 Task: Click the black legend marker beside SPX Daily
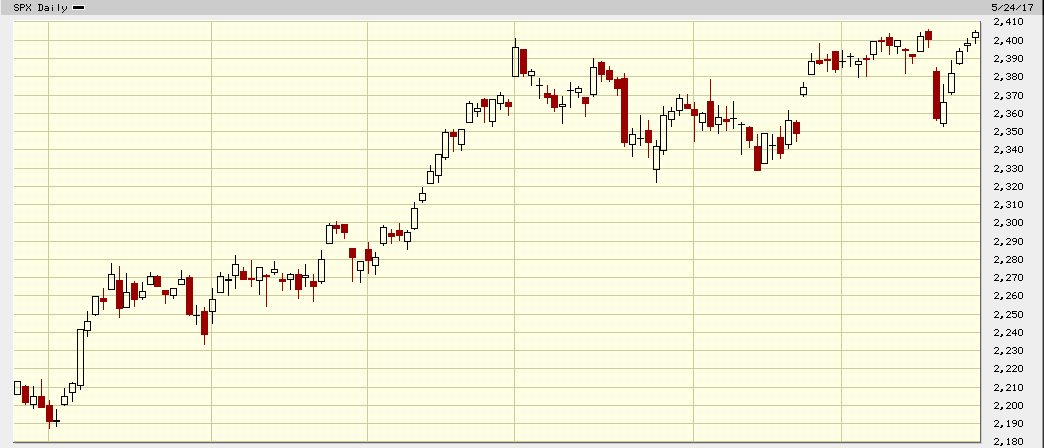(x=79, y=7)
